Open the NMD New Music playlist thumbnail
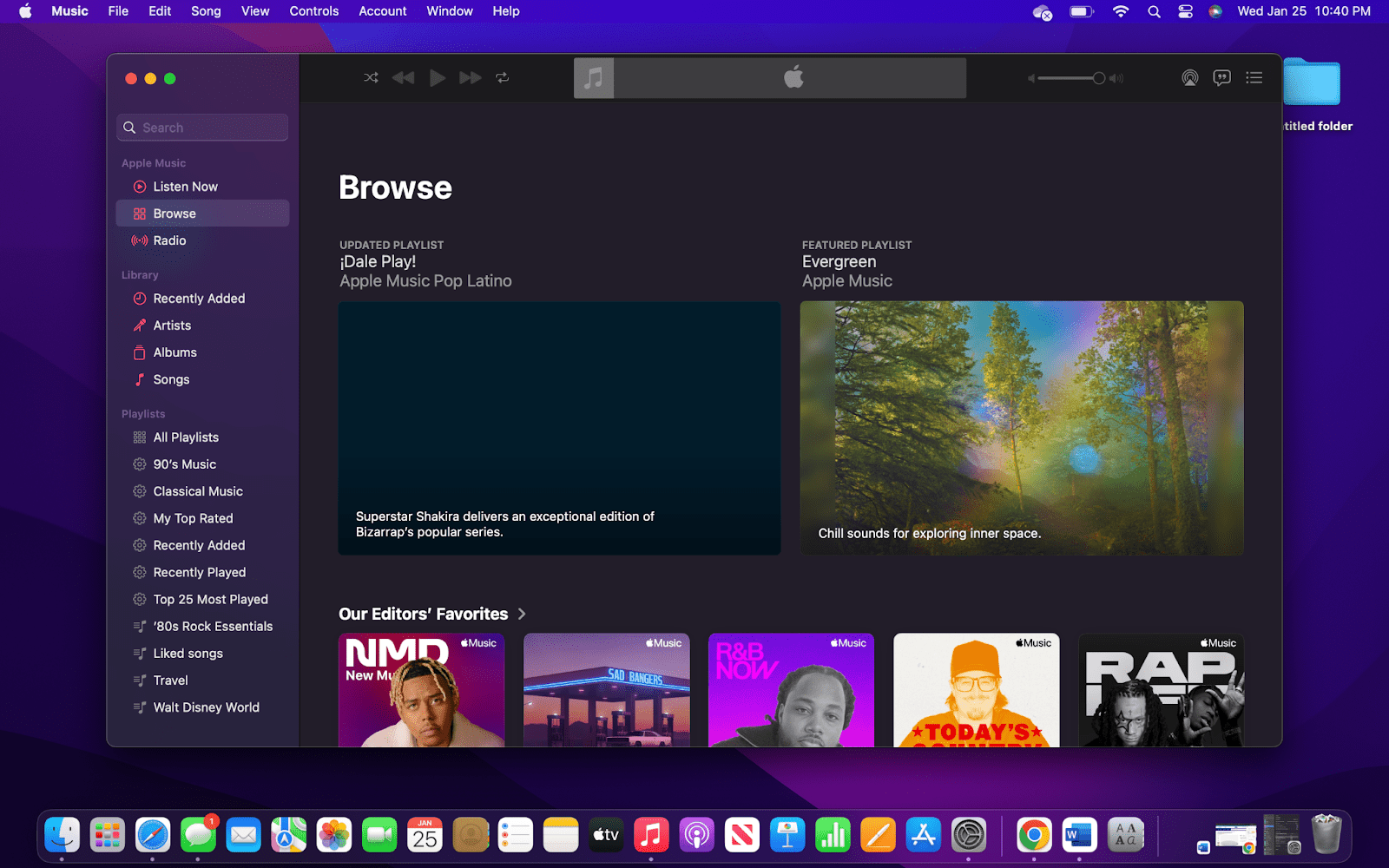This screenshot has width=1389, height=868. coord(421,690)
